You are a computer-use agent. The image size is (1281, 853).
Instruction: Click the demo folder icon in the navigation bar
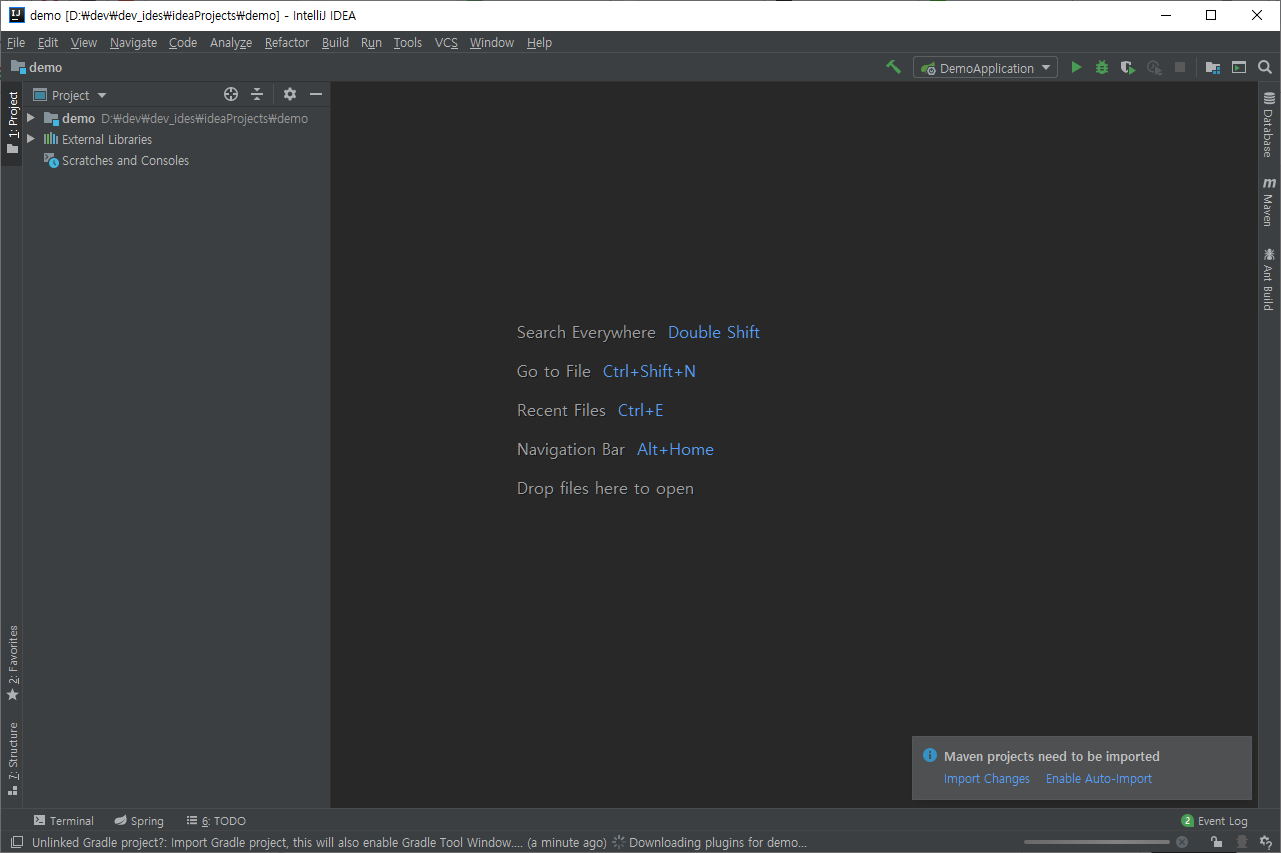click(18, 67)
